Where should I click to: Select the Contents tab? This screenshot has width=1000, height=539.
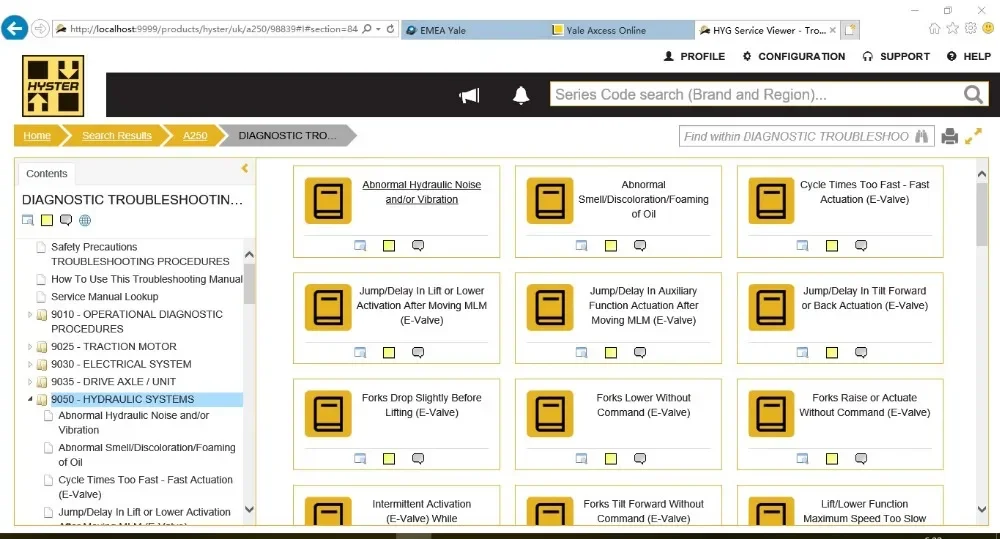[x=47, y=174]
